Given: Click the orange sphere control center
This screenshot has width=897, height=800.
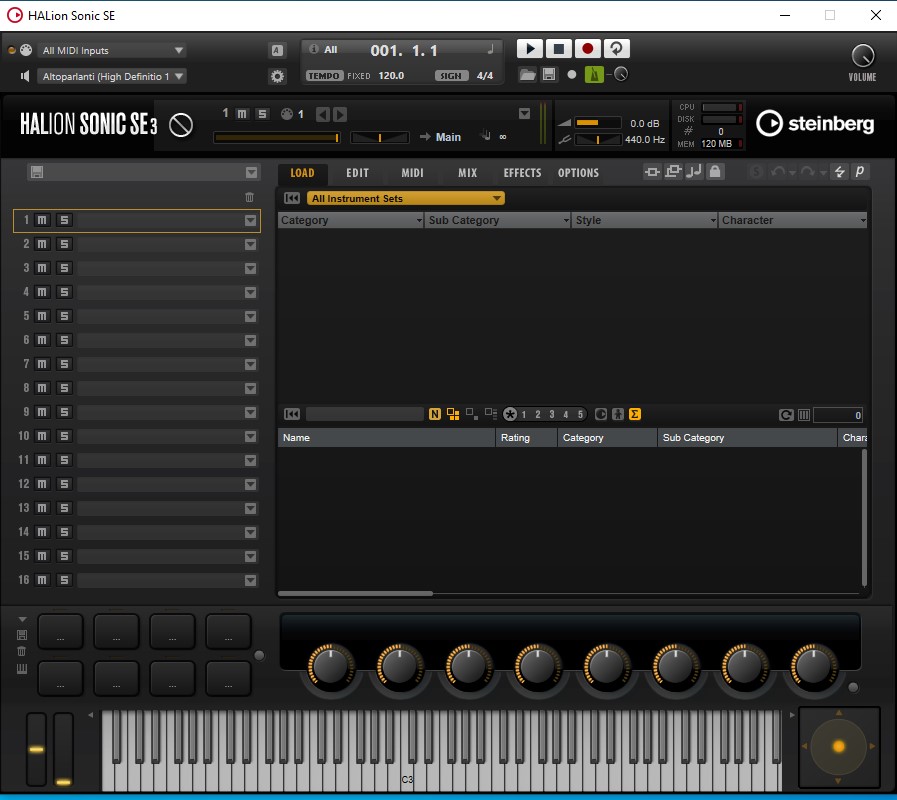Looking at the screenshot, I should pos(839,746).
